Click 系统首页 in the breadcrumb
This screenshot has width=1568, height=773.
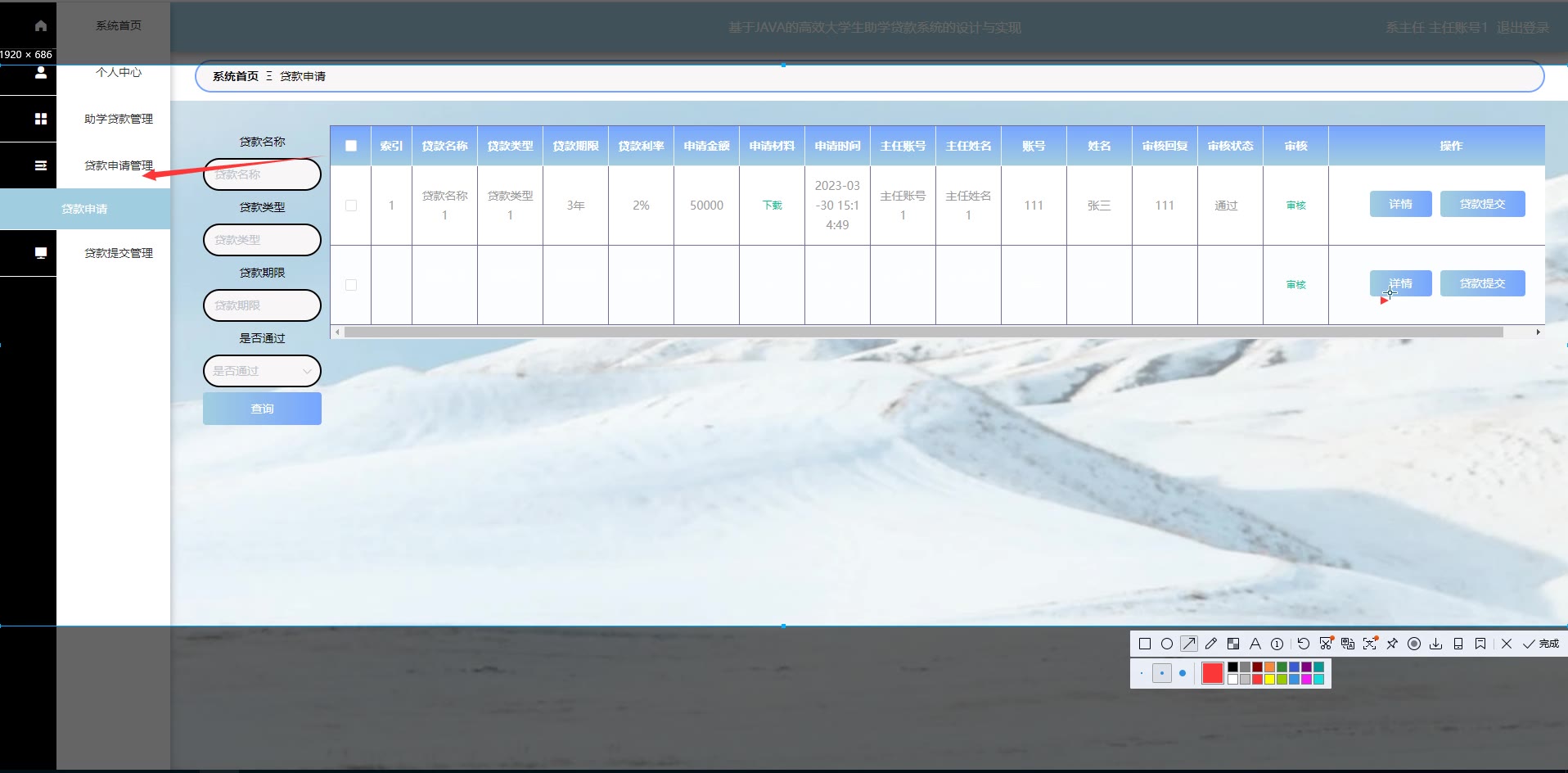tap(236, 76)
